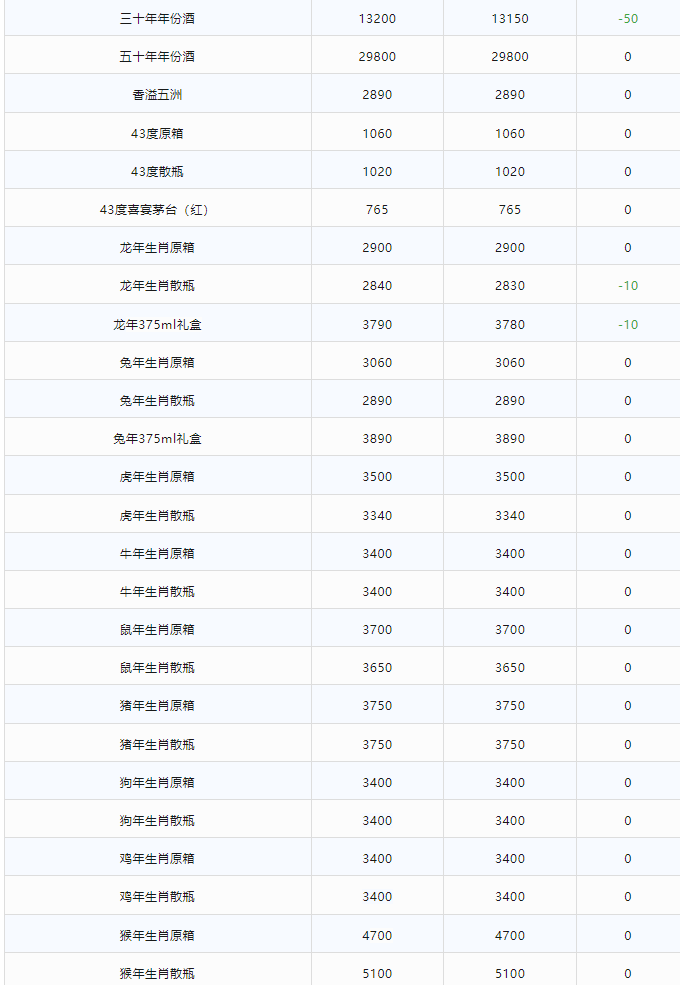The height and width of the screenshot is (985, 680).
Task: Click the 2830 price for 龙年生肖散瓶
Action: (x=510, y=286)
